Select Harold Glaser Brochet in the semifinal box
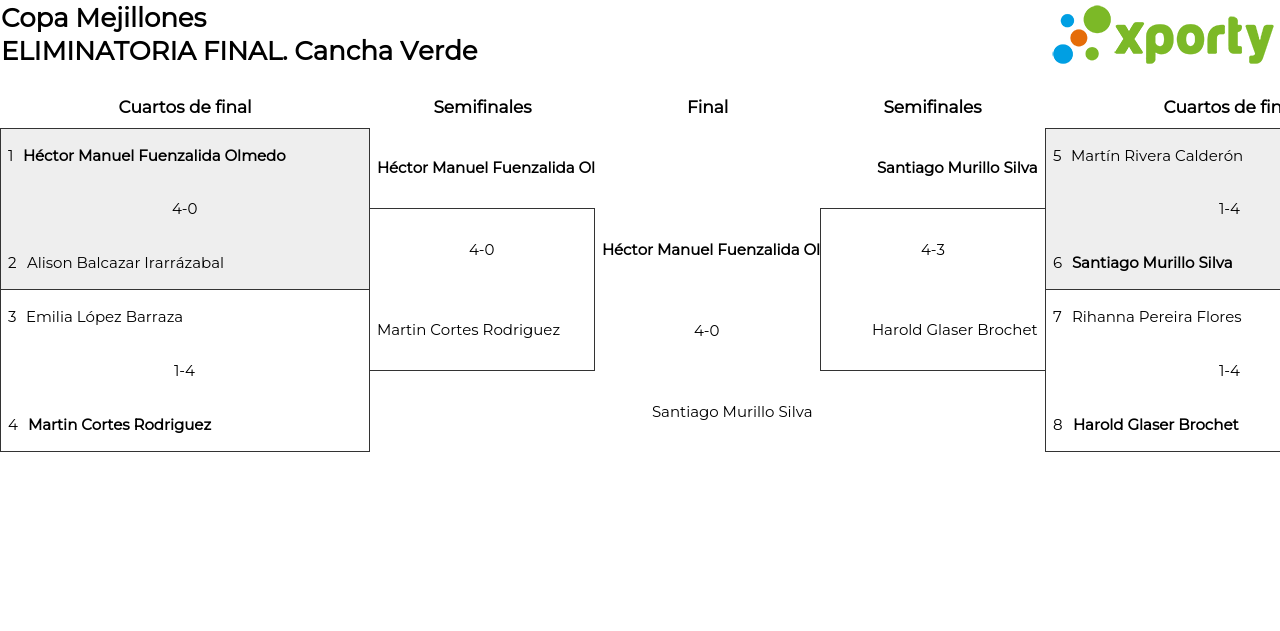The height and width of the screenshot is (631, 1280). (x=954, y=330)
